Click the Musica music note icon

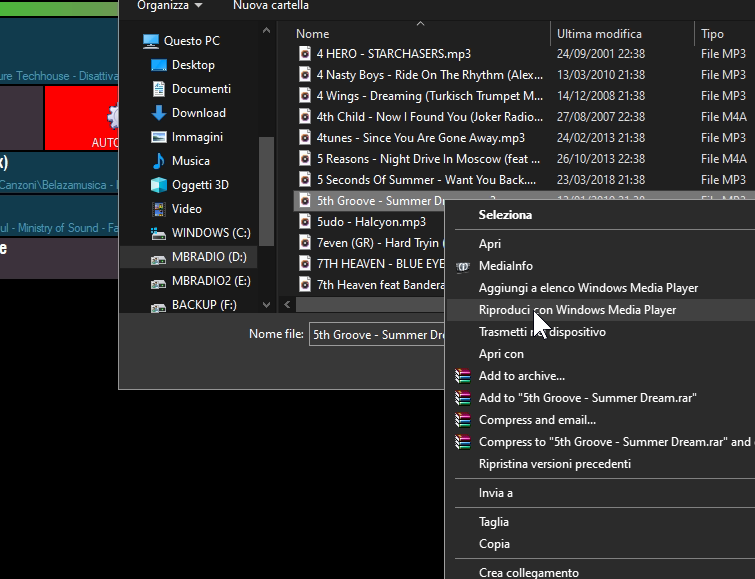coord(158,161)
